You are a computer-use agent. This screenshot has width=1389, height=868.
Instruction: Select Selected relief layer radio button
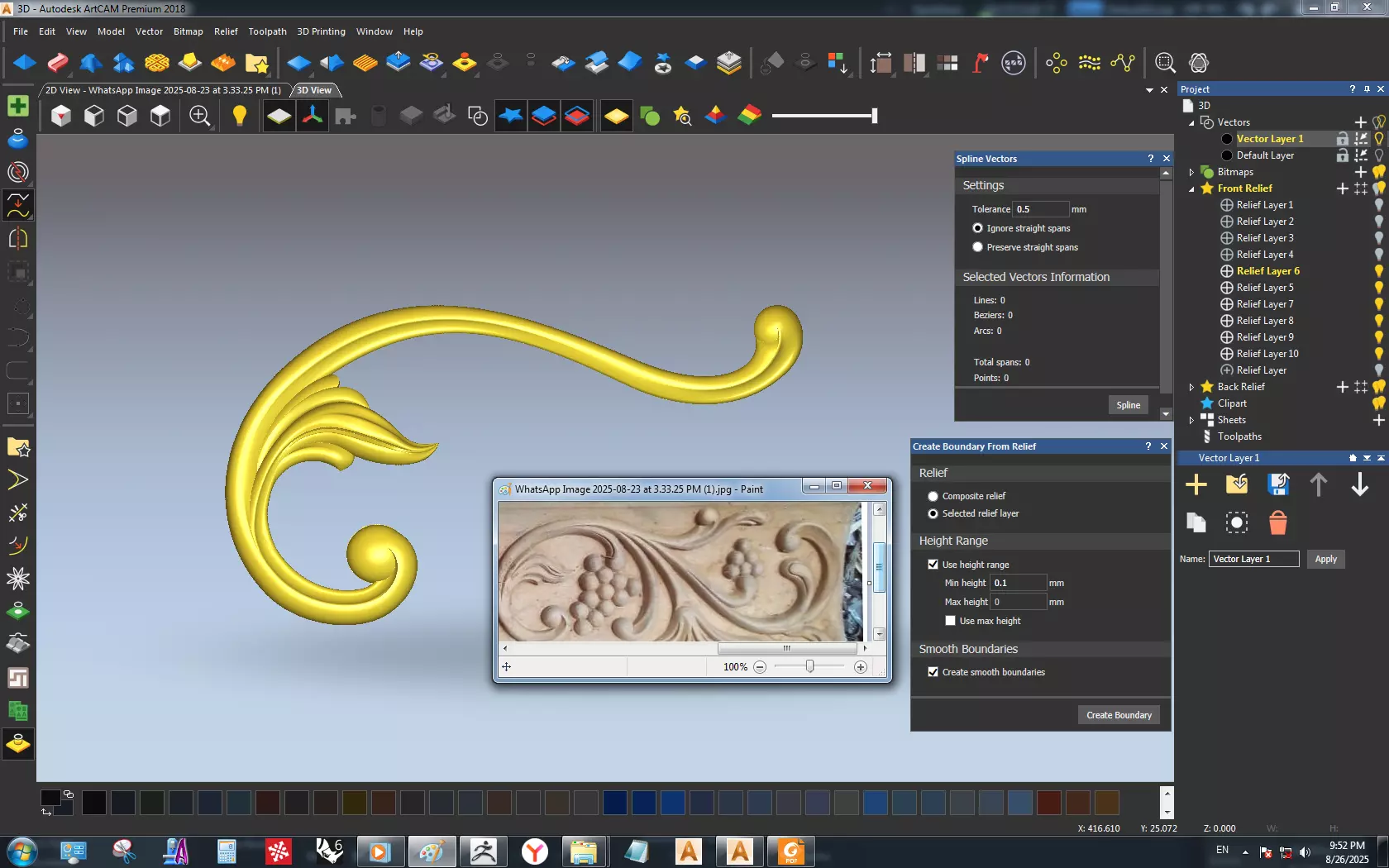(933, 513)
